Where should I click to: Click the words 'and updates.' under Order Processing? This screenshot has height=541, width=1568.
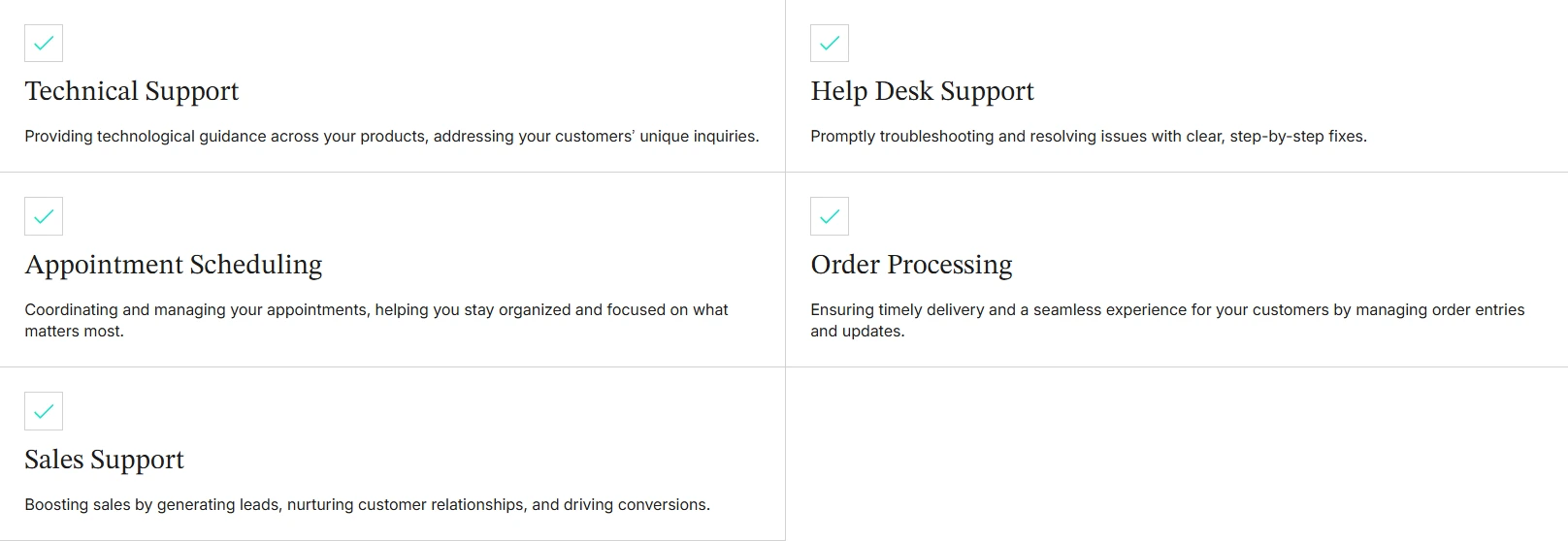point(858,332)
